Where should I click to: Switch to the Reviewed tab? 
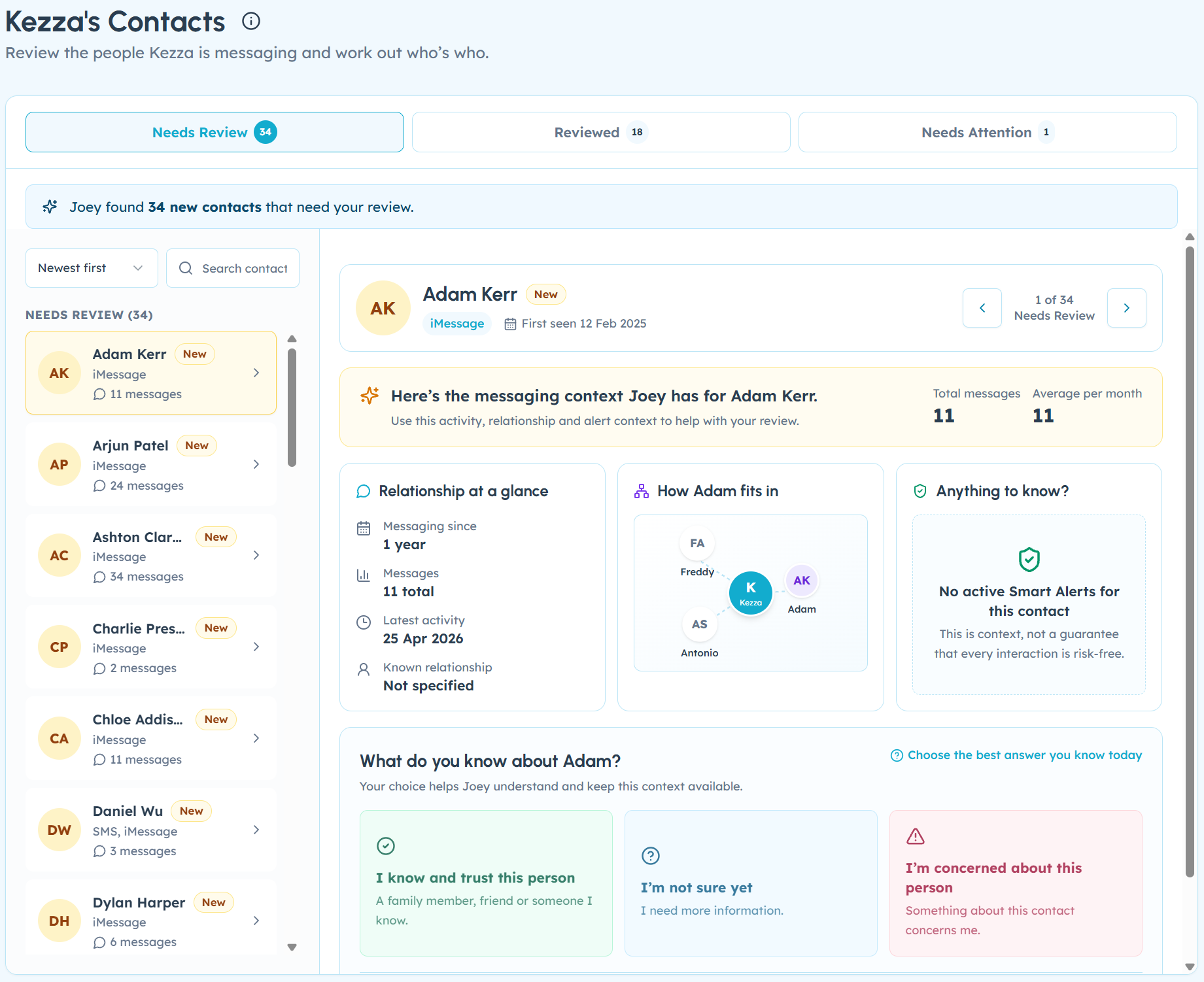[601, 132]
